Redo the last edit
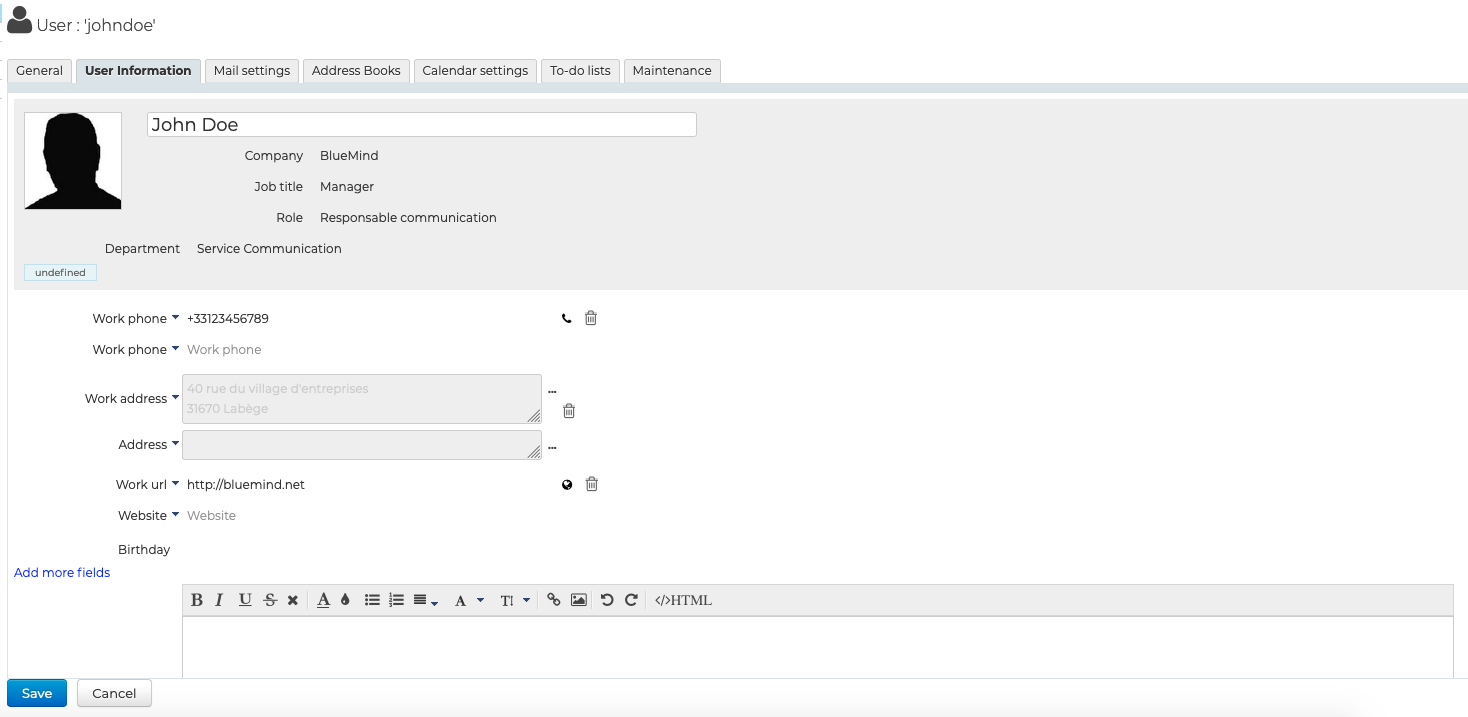 [631, 600]
